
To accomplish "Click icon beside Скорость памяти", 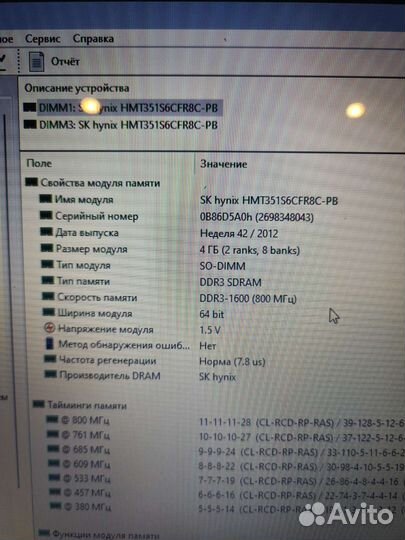I will (48, 296).
